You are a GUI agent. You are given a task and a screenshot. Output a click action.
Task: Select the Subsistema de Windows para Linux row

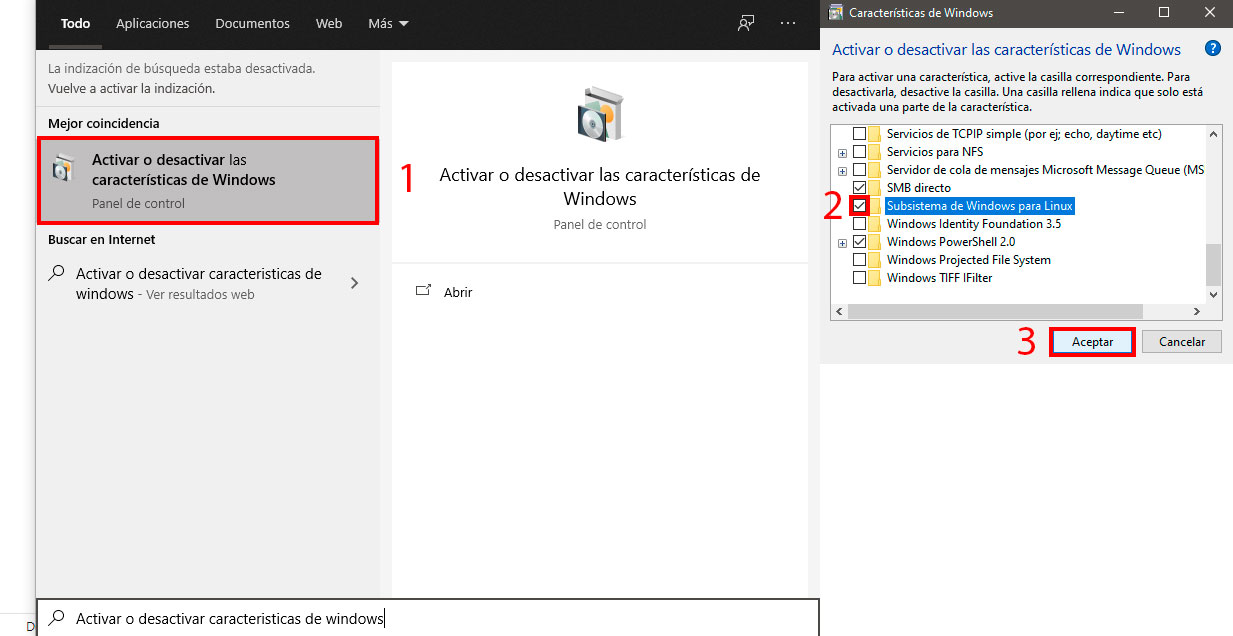(980, 206)
